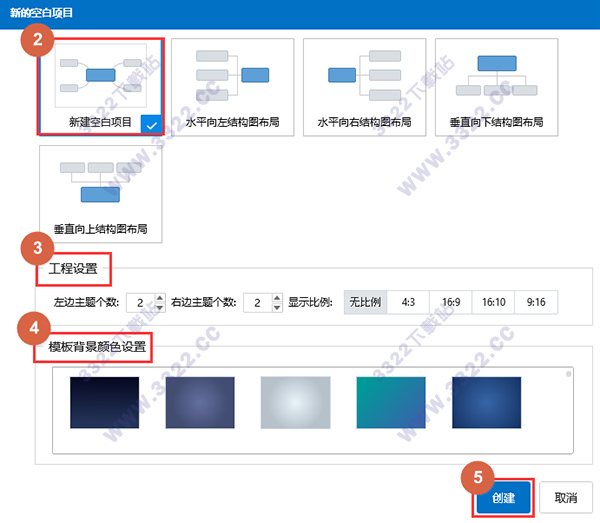Increase 右边主题个数 with up arrow
The width and height of the screenshot is (600, 523).
pyautogui.click(x=277, y=298)
